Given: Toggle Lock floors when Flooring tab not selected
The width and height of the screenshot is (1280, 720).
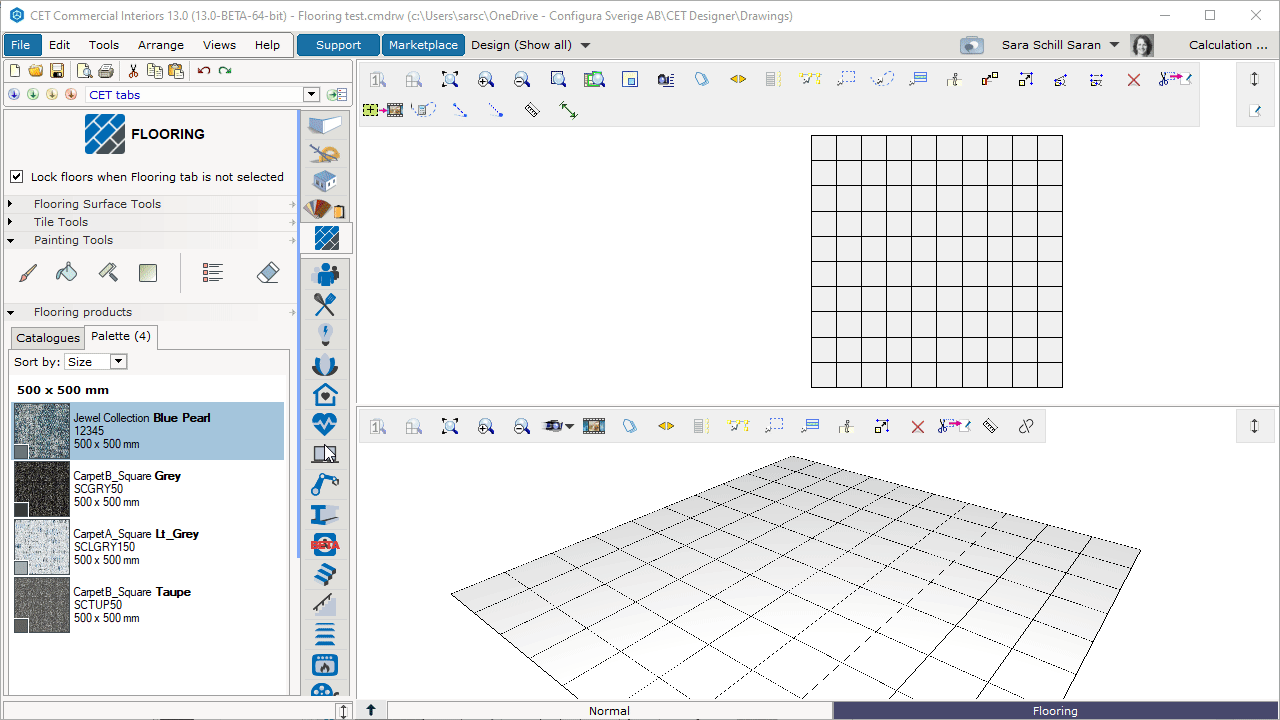Looking at the screenshot, I should pos(17,177).
